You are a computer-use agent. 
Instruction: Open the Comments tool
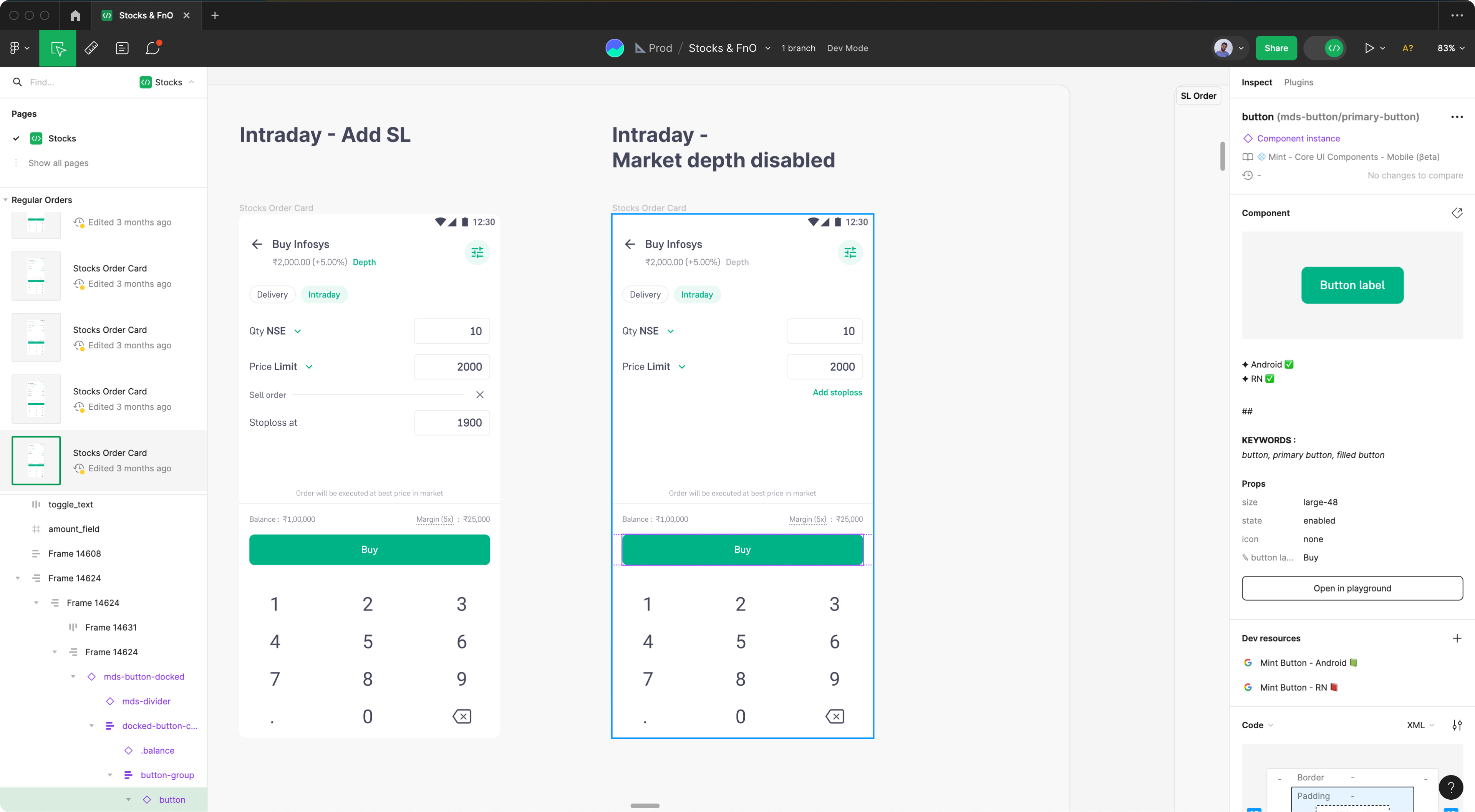coord(152,48)
